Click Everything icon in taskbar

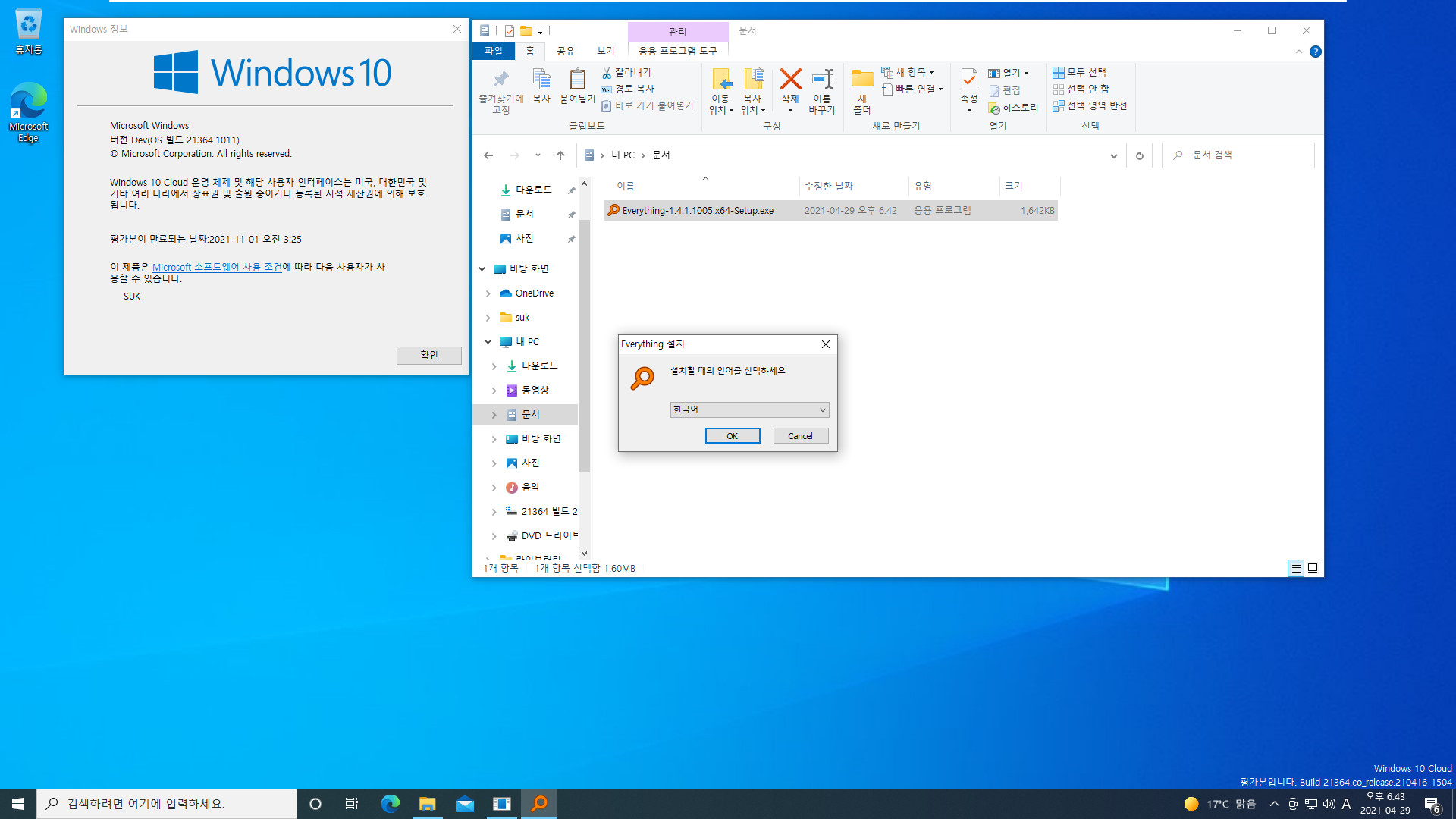[x=539, y=804]
